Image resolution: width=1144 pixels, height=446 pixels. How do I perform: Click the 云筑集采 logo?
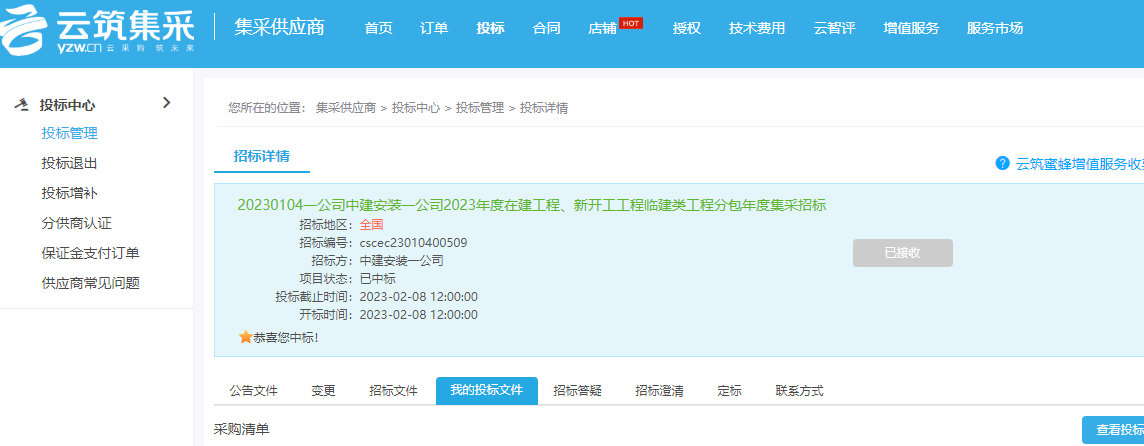point(98,28)
